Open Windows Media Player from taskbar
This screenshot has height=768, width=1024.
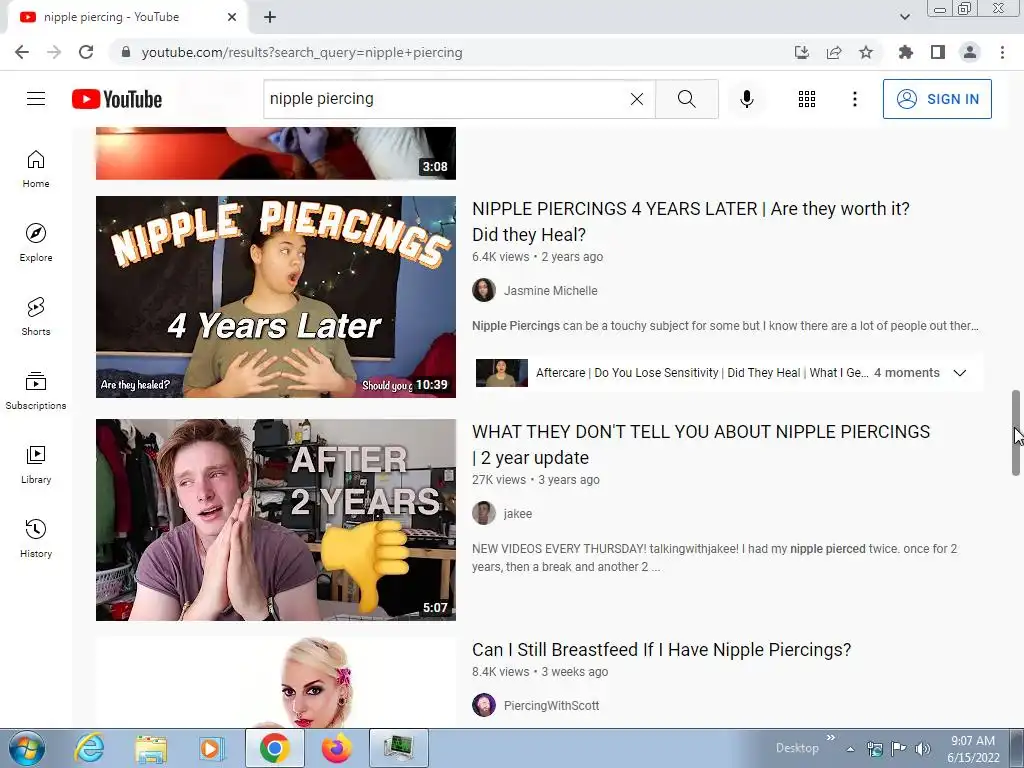[212, 748]
